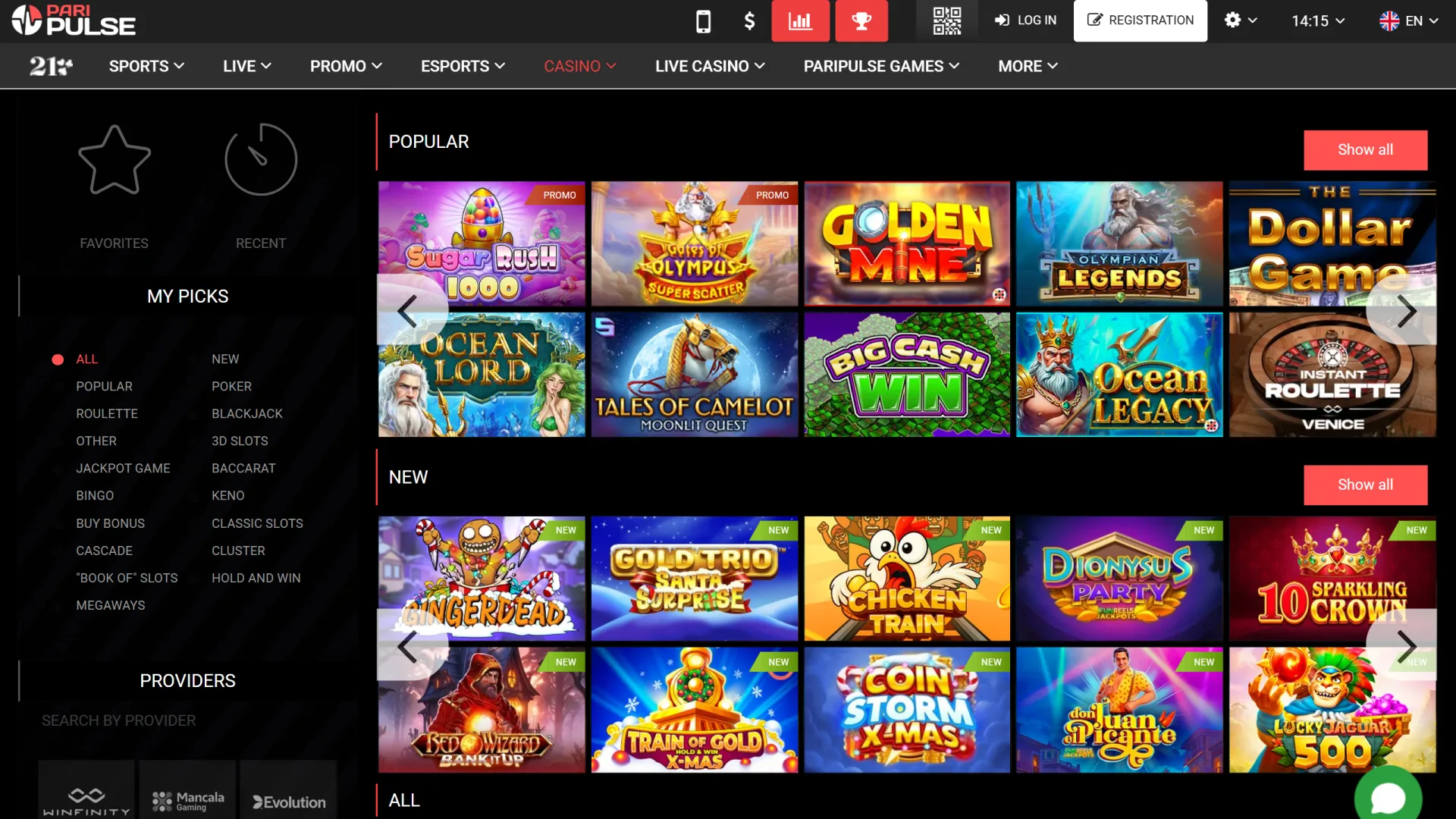Click the trophy tournaments icon

[861, 21]
